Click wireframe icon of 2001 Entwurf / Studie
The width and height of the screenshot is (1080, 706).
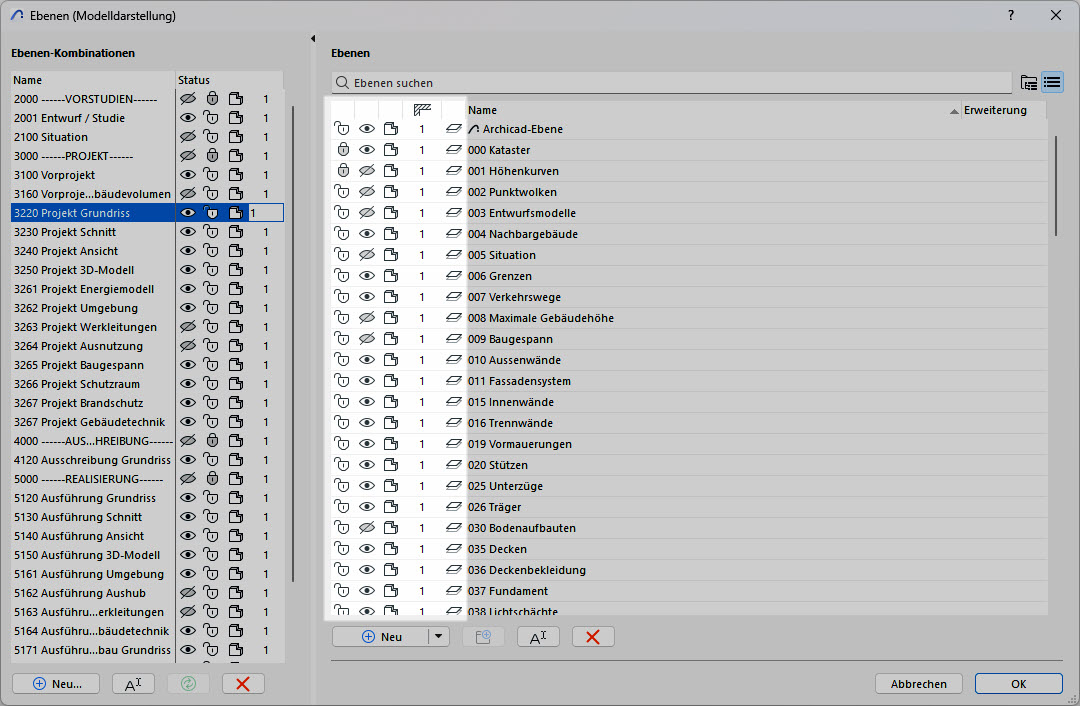click(x=236, y=118)
